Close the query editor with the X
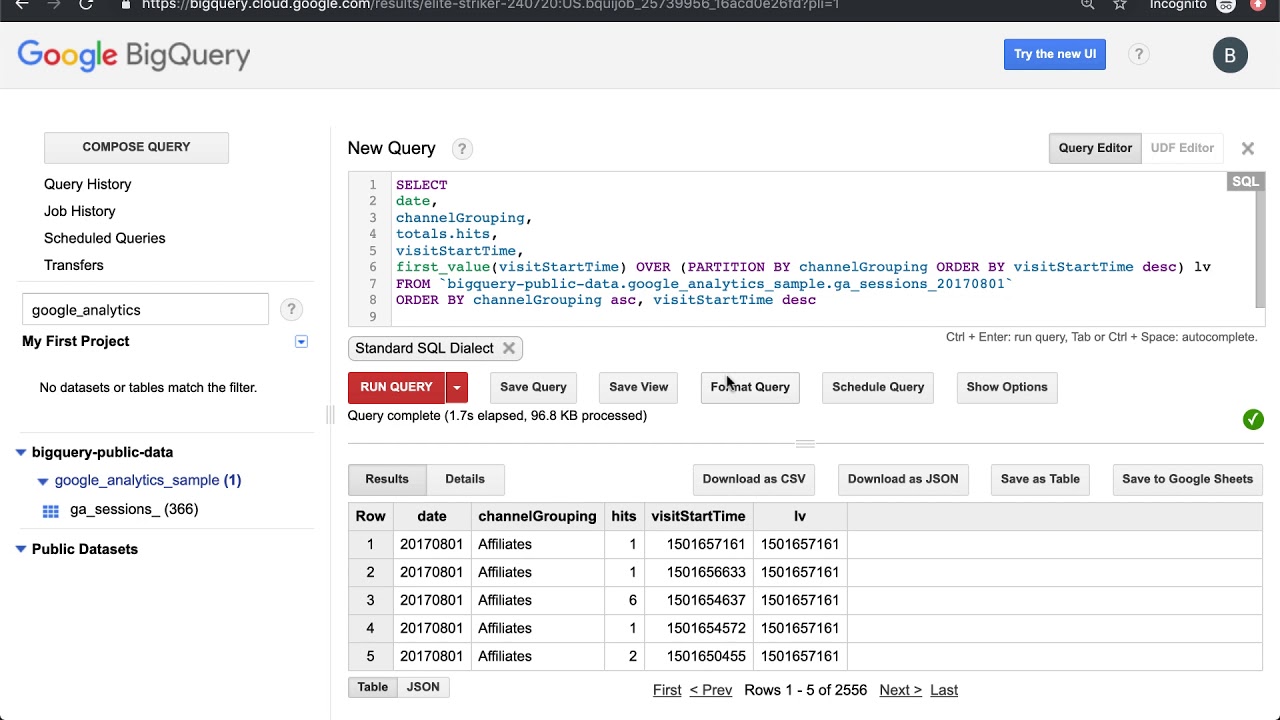The image size is (1280, 720). (1248, 149)
